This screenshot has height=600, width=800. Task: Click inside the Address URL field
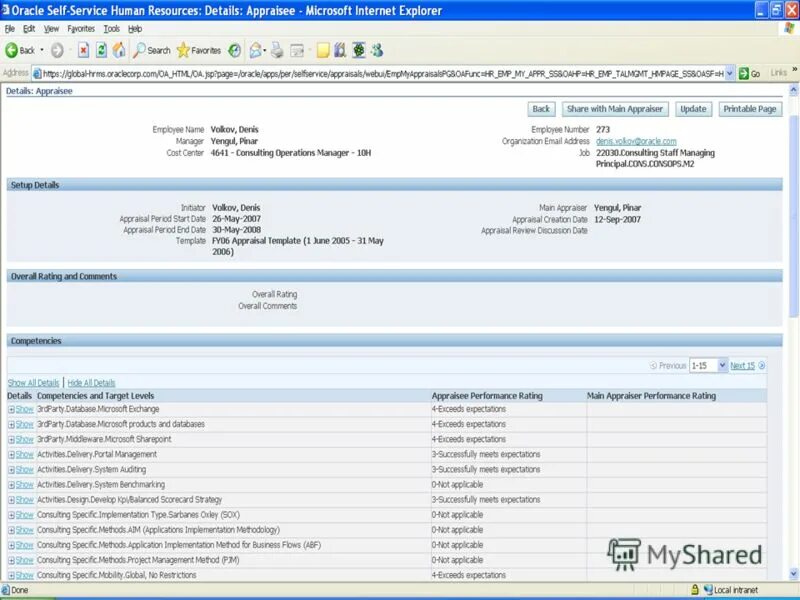pyautogui.click(x=378, y=73)
